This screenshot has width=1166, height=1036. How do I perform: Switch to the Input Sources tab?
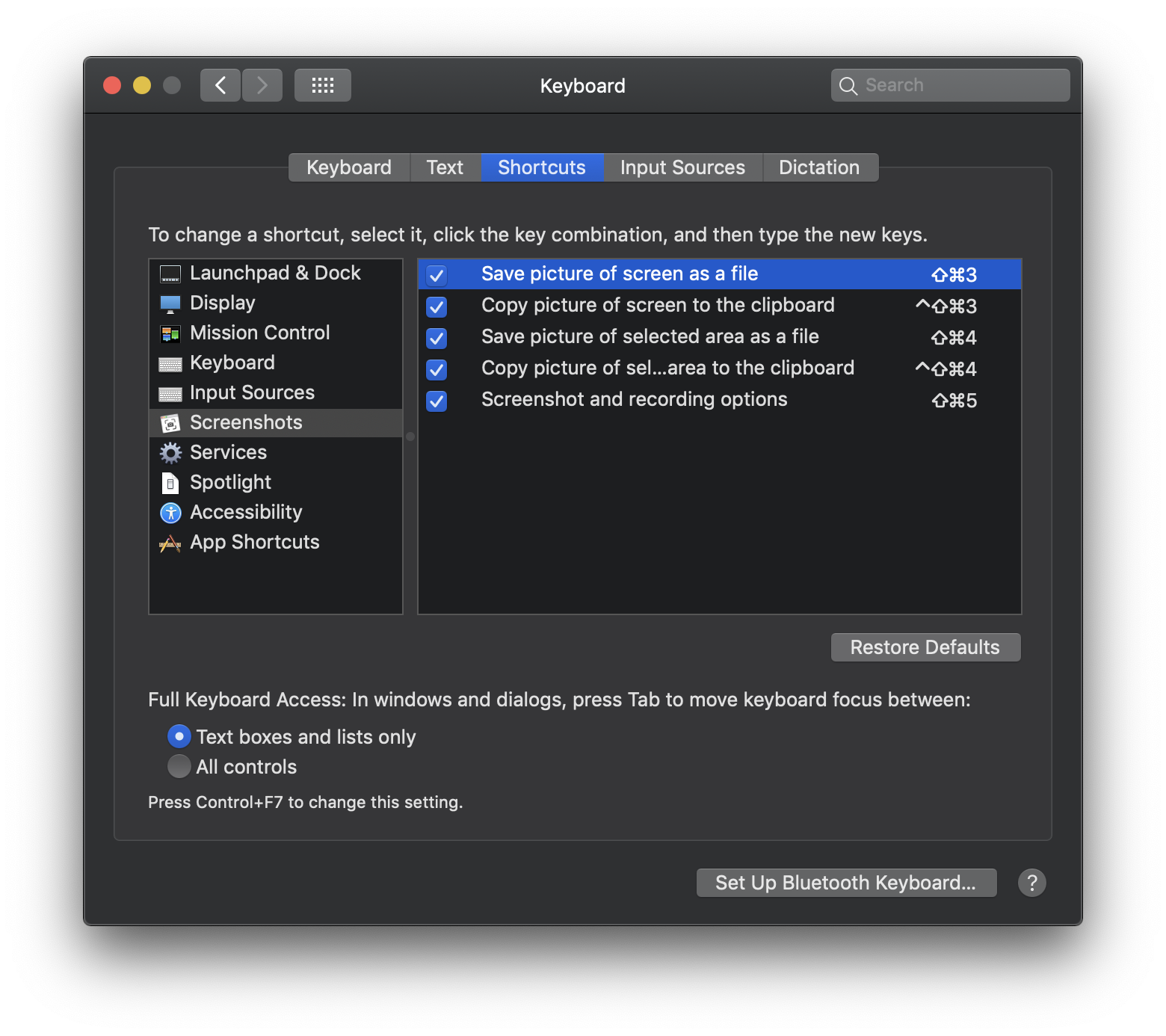pyautogui.click(x=682, y=167)
